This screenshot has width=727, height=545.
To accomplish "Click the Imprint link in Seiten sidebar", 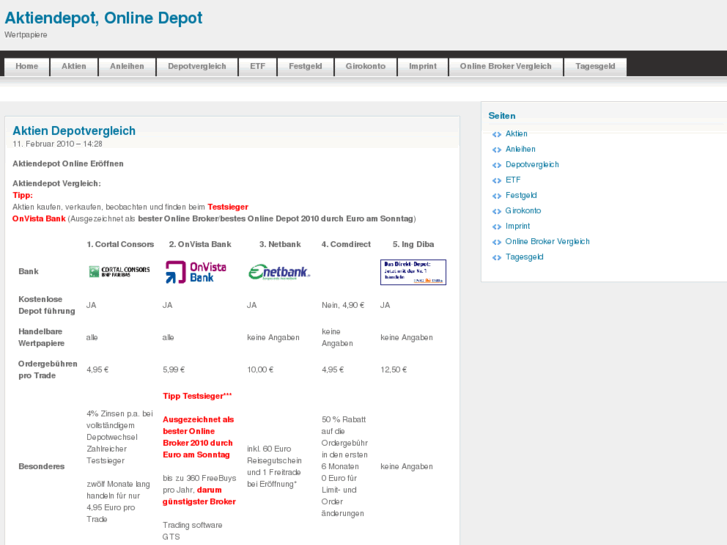I will (517, 226).
